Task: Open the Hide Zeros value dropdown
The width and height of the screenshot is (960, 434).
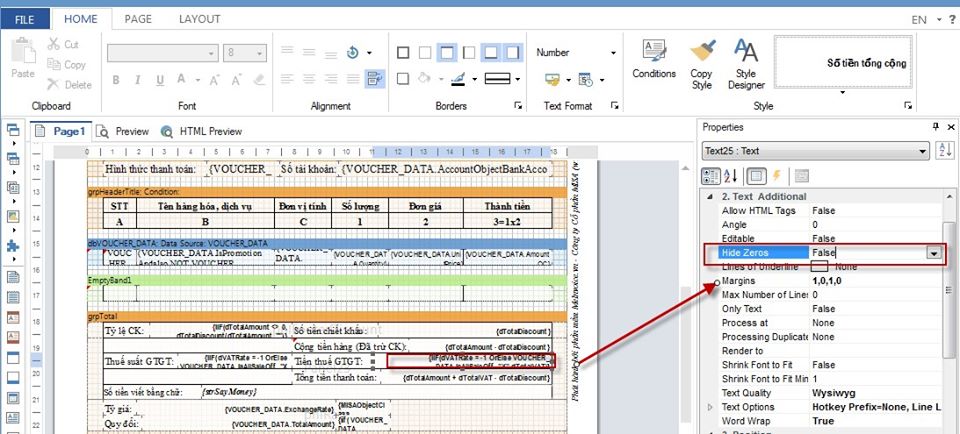Action: [x=934, y=253]
